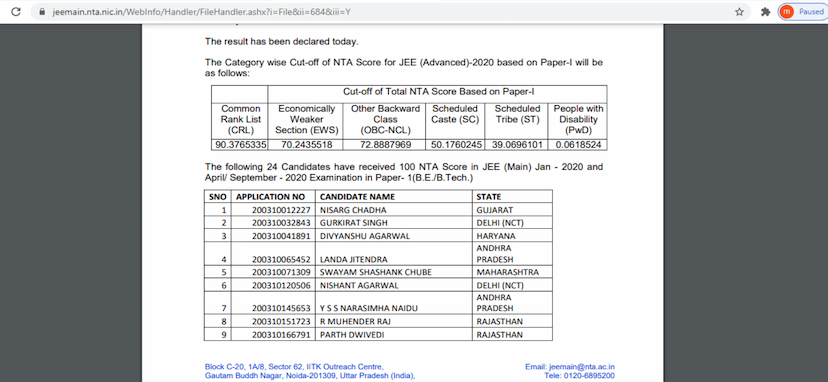Select SC cut-off value 50.1760245
The height and width of the screenshot is (382, 828).
[455, 145]
